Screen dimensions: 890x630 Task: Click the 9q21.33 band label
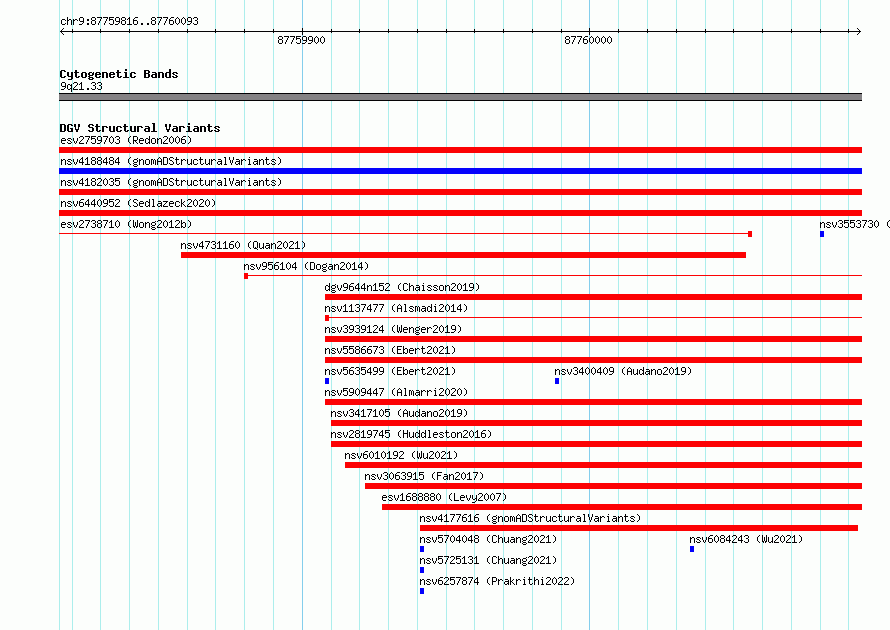click(81, 86)
